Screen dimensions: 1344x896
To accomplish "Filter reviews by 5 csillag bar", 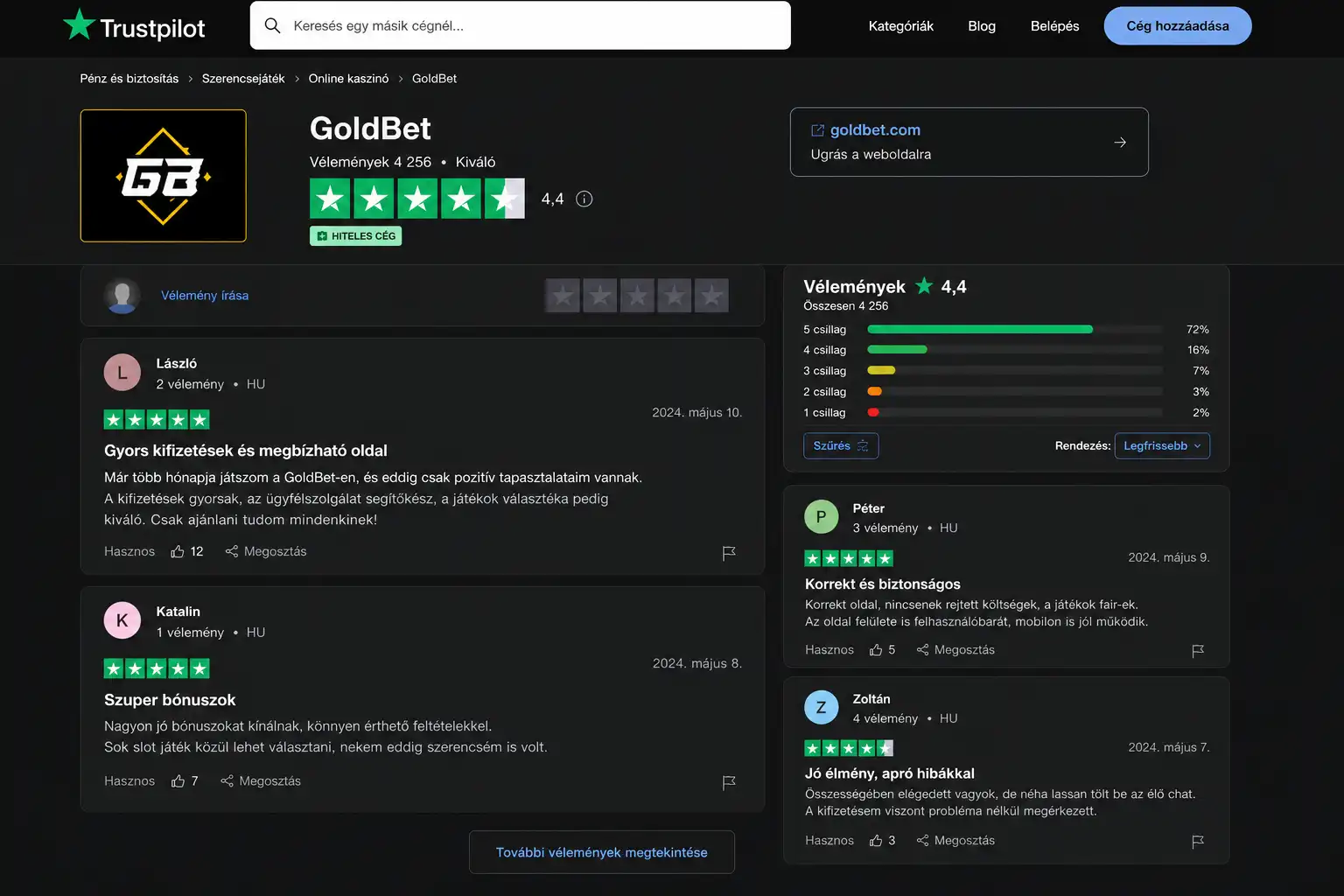I will [x=1015, y=330].
